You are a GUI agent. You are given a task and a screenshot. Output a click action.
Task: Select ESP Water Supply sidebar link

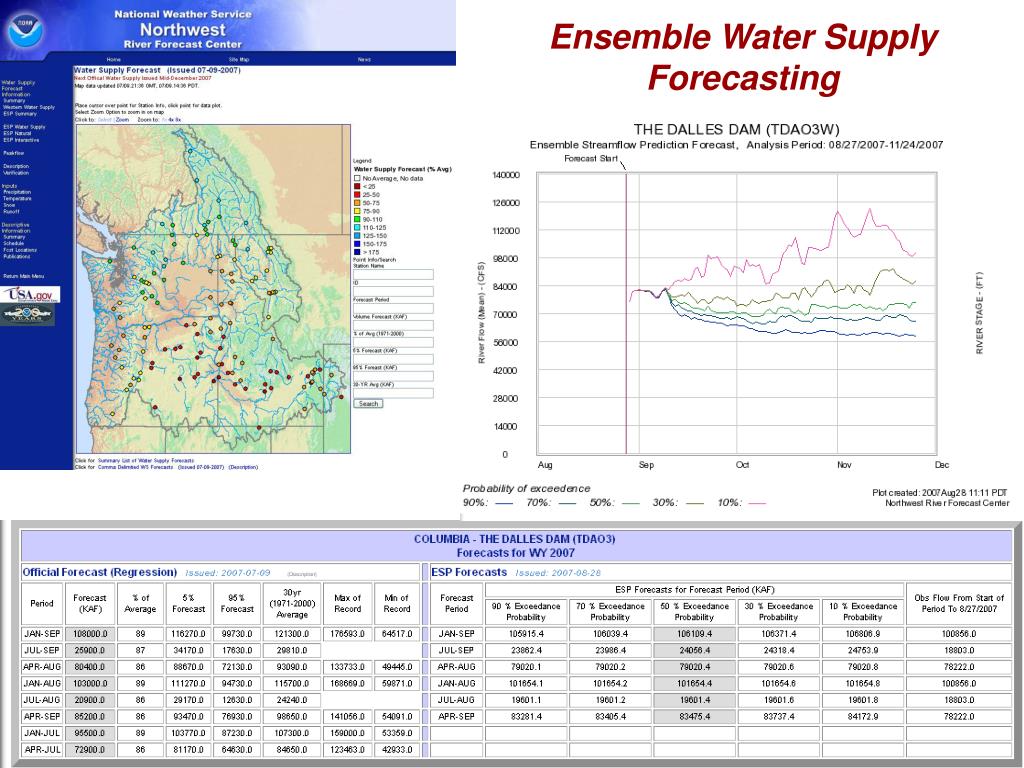click(x=24, y=127)
